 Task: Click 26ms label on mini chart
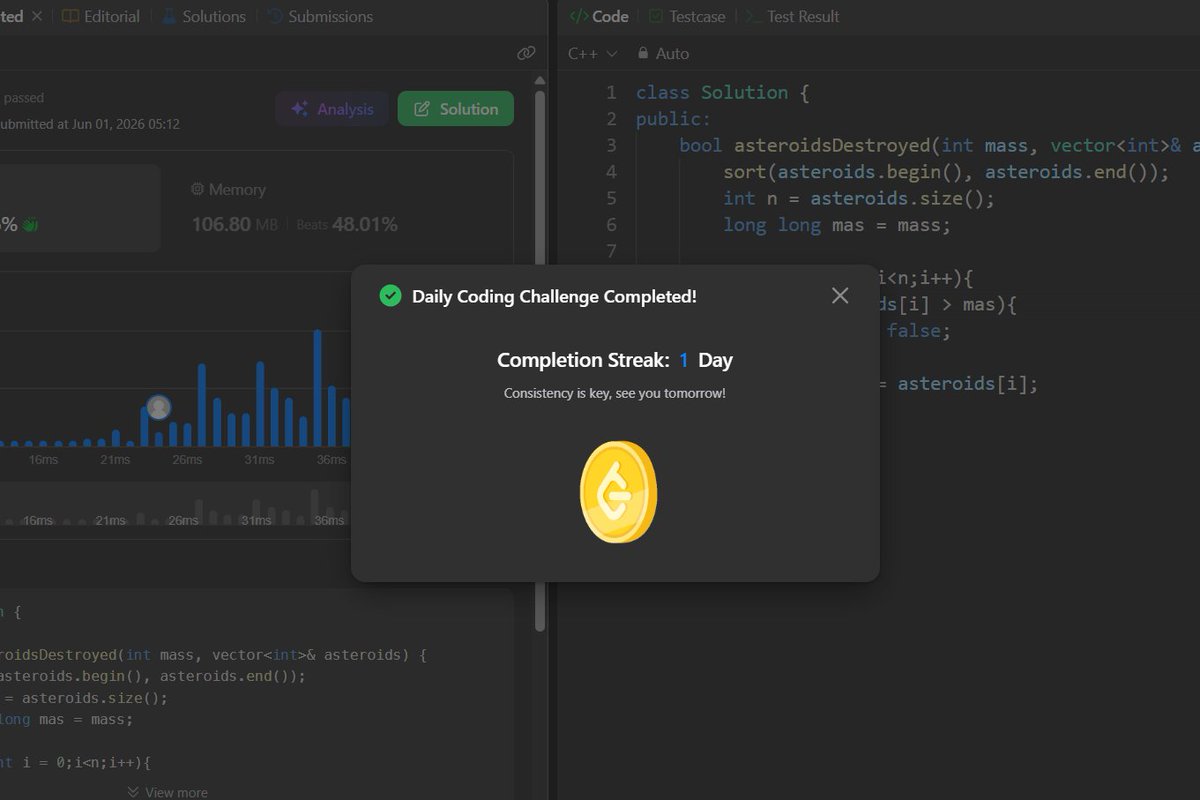tap(183, 520)
